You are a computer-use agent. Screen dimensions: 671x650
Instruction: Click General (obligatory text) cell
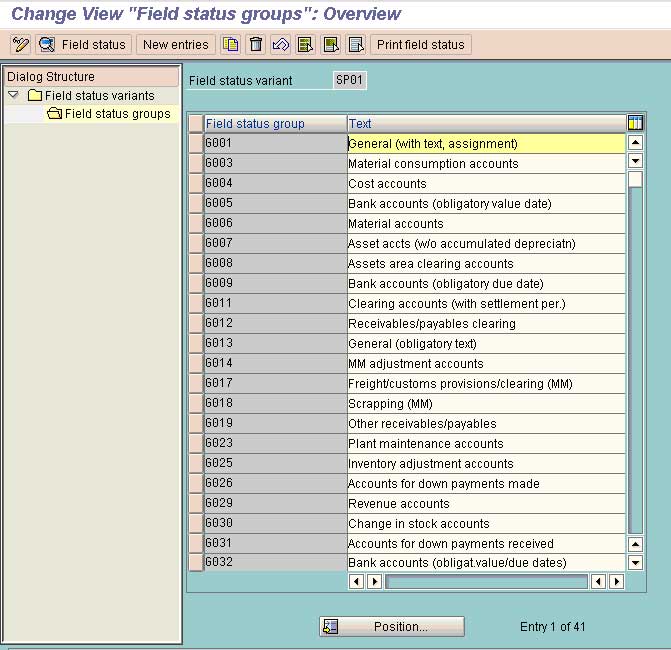(x=487, y=344)
